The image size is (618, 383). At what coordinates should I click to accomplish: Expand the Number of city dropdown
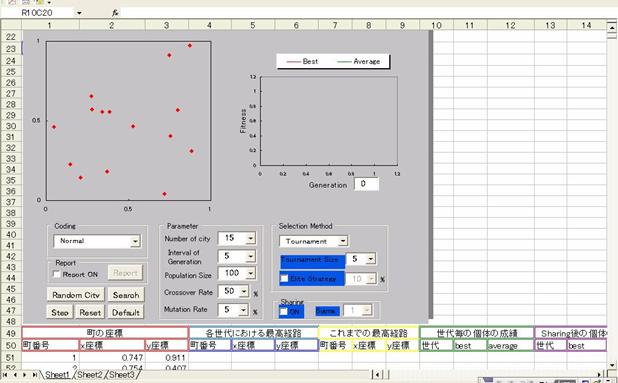pyautogui.click(x=251, y=238)
